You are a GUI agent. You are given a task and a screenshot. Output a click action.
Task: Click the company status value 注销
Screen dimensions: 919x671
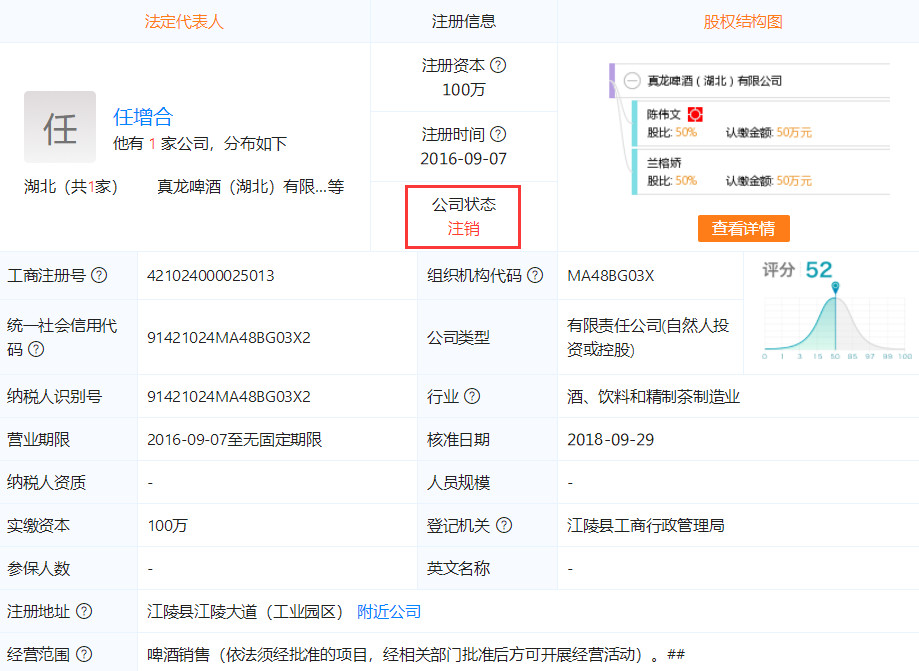pyautogui.click(x=464, y=228)
